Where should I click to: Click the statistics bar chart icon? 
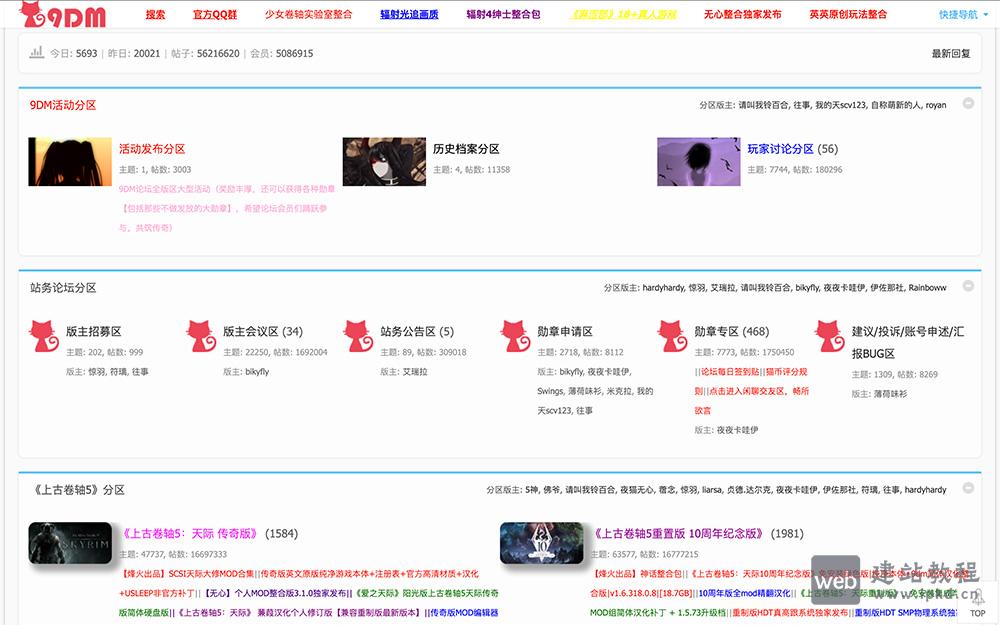(x=36, y=52)
